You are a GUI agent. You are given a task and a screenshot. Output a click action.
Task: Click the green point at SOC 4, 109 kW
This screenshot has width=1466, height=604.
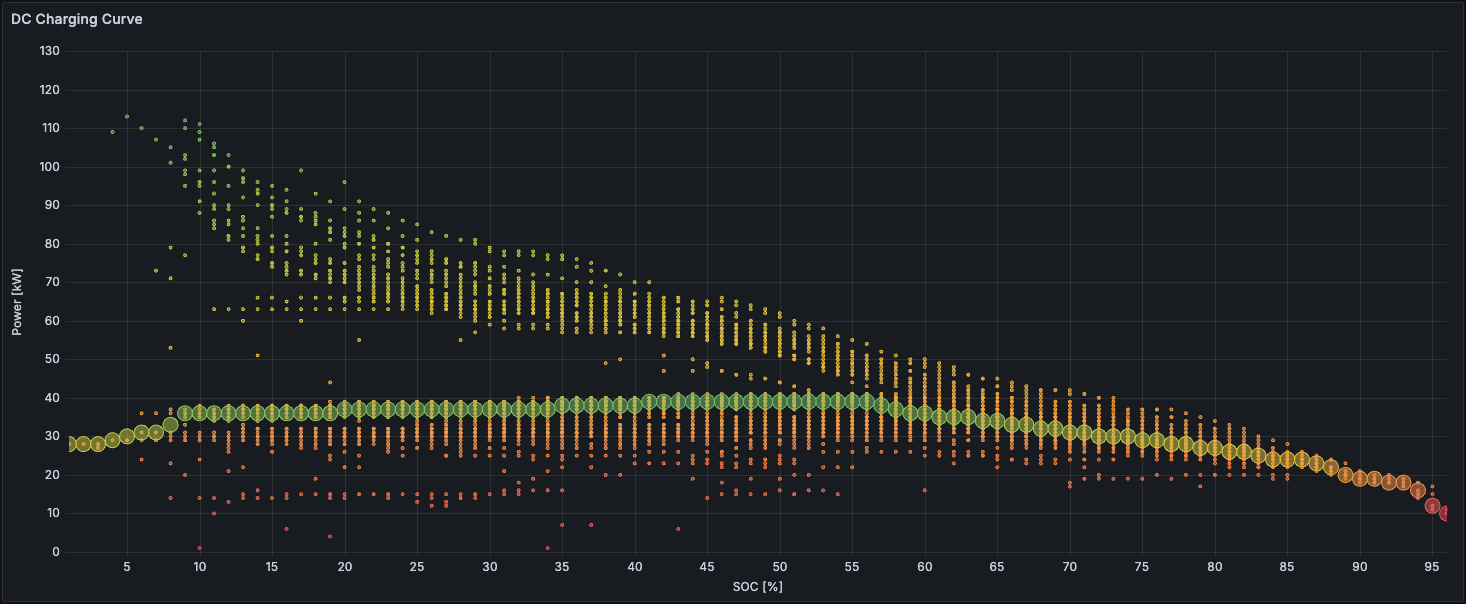(112, 132)
